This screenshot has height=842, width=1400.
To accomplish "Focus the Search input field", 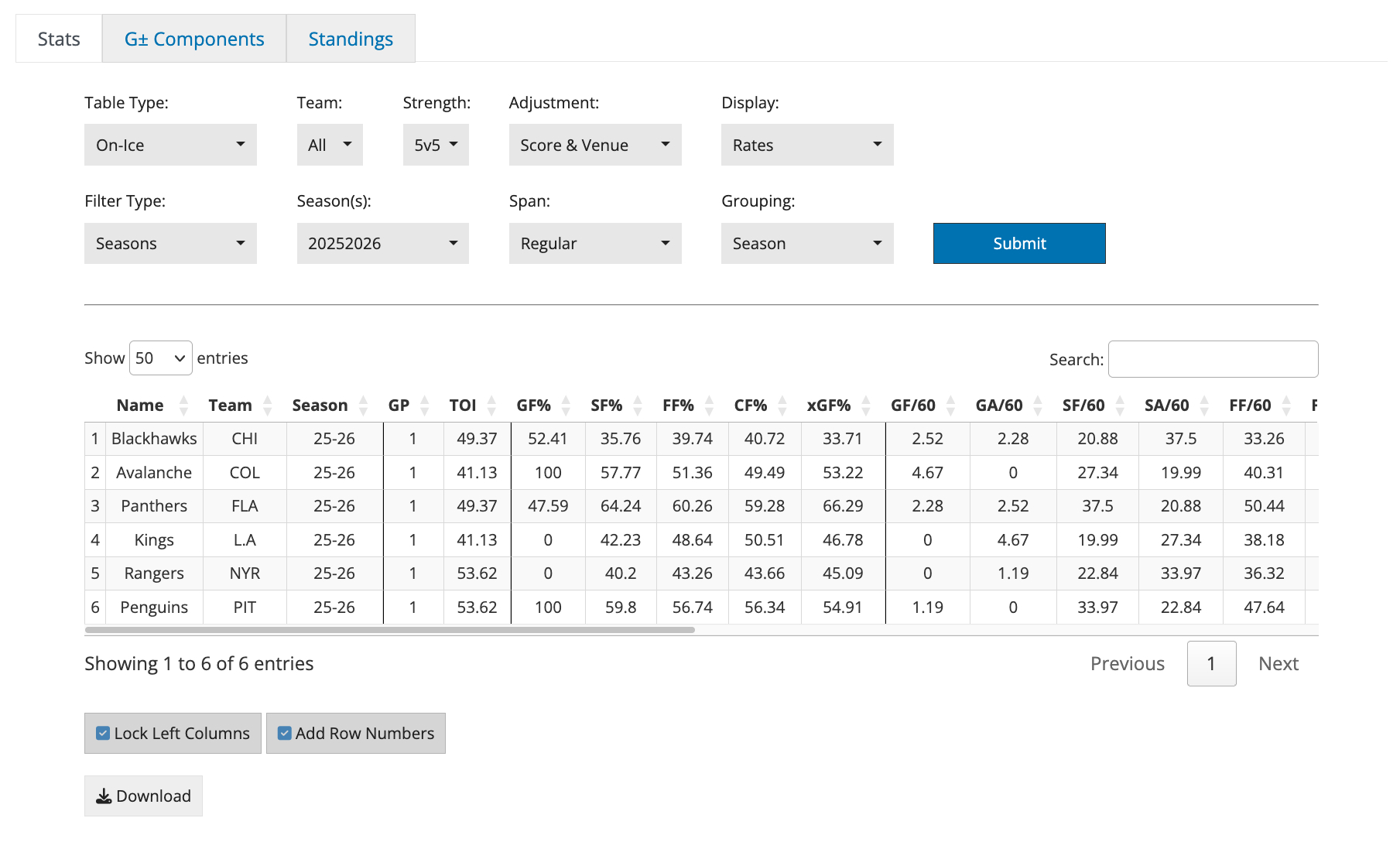I will coord(1213,359).
